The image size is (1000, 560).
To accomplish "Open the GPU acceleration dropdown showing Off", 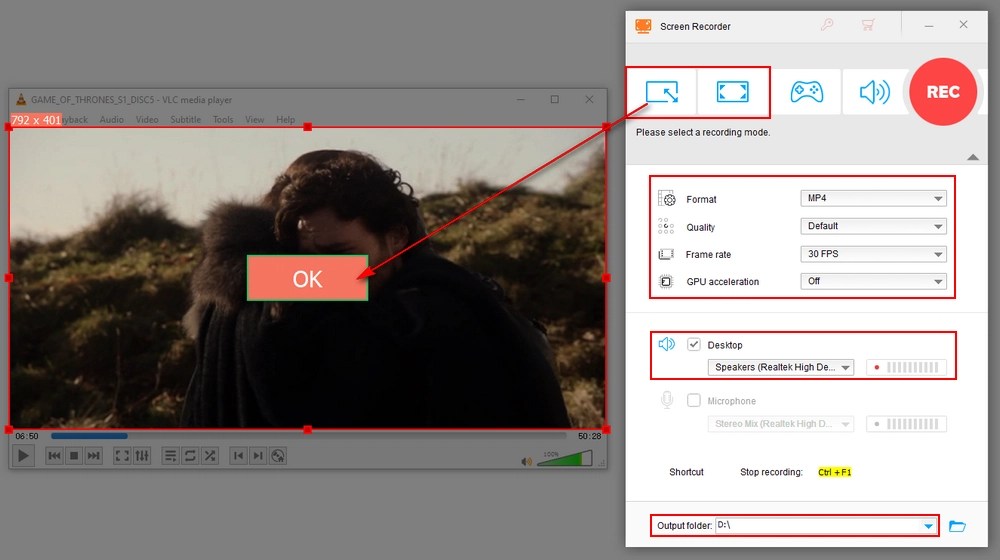I will pyautogui.click(x=873, y=281).
